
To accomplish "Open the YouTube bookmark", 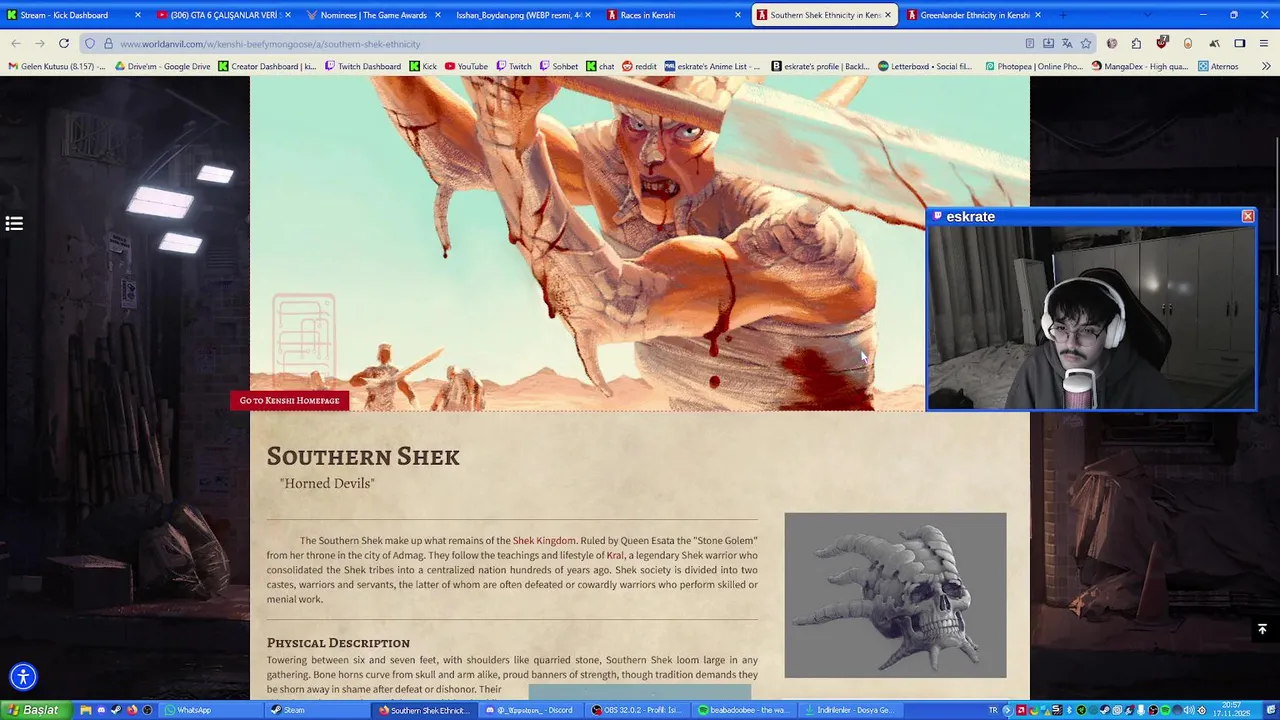I will (466, 66).
